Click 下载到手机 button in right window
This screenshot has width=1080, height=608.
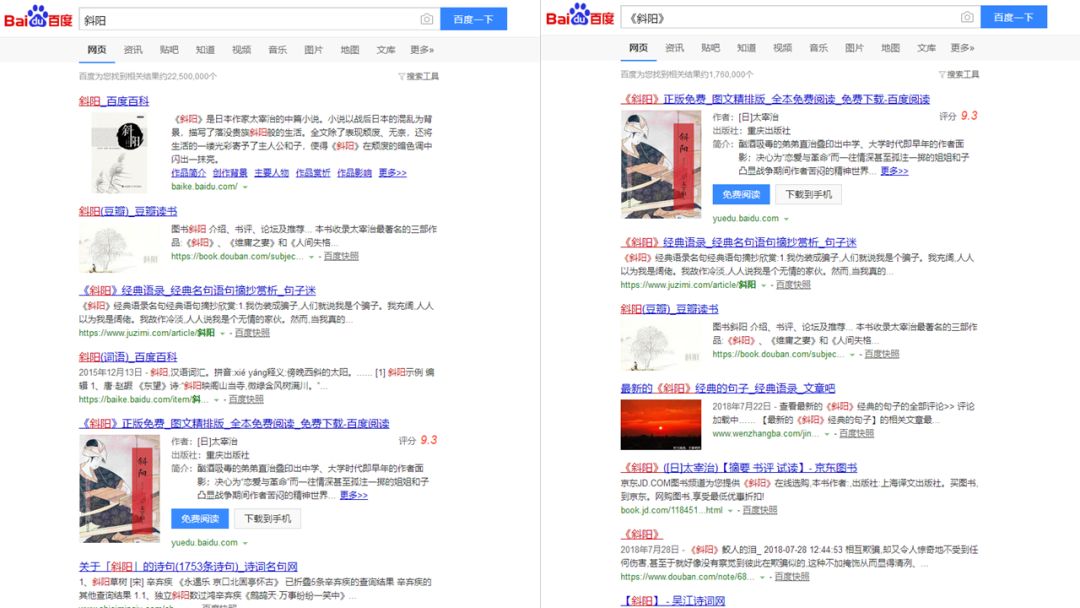(x=809, y=194)
